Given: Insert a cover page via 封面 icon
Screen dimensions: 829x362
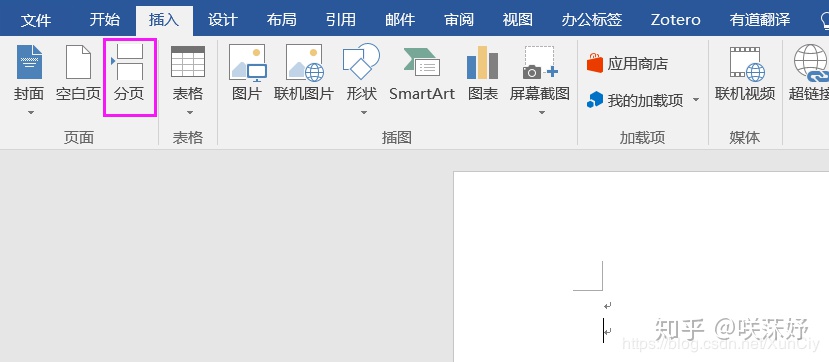Looking at the screenshot, I should (x=29, y=62).
